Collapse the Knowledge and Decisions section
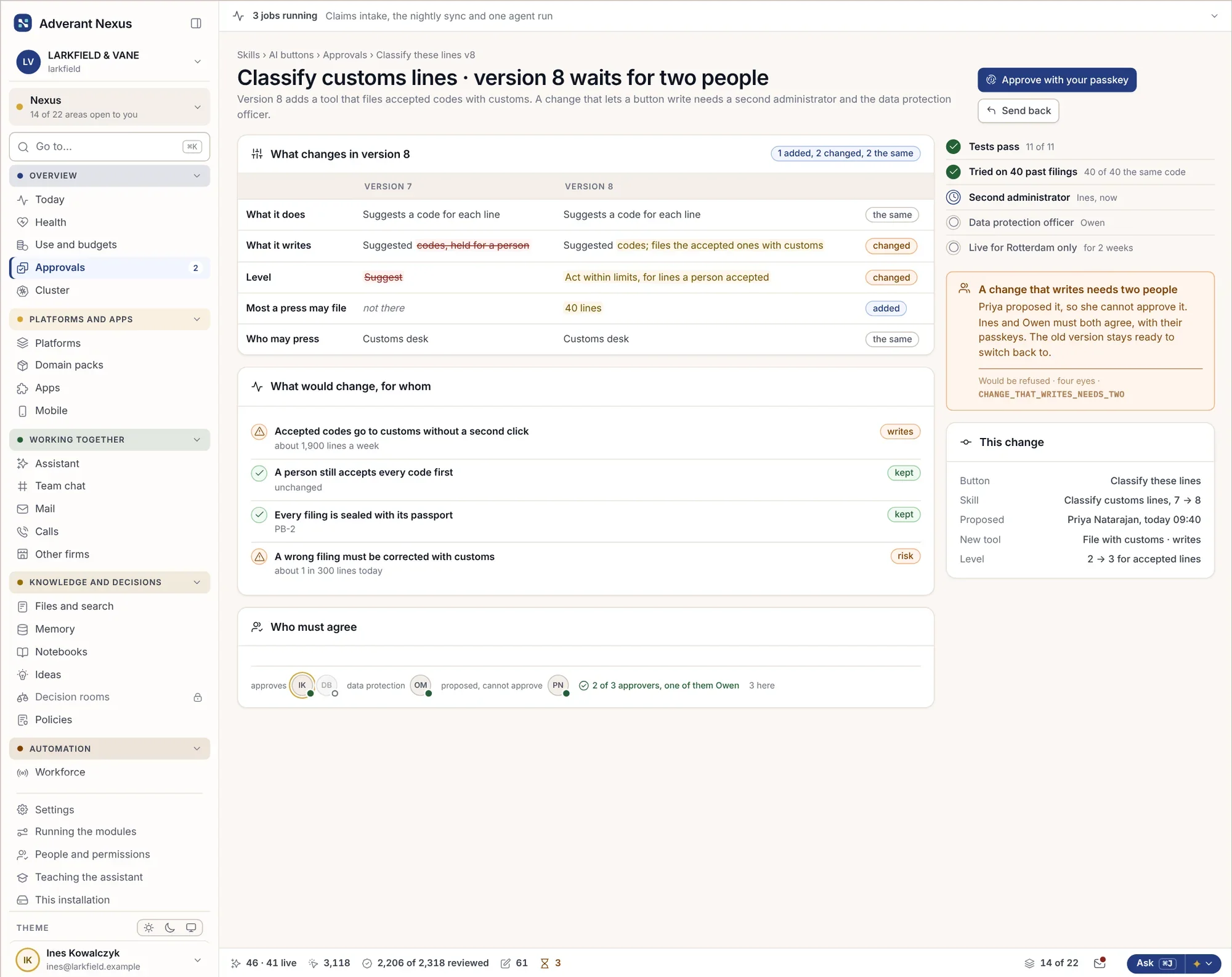 tap(110, 582)
